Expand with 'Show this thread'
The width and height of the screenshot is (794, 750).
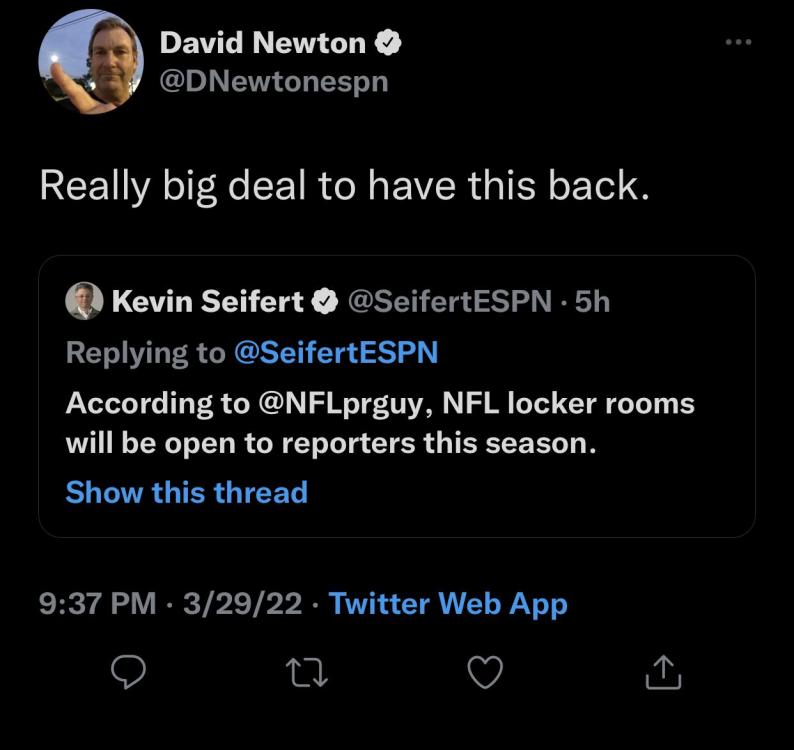[187, 492]
